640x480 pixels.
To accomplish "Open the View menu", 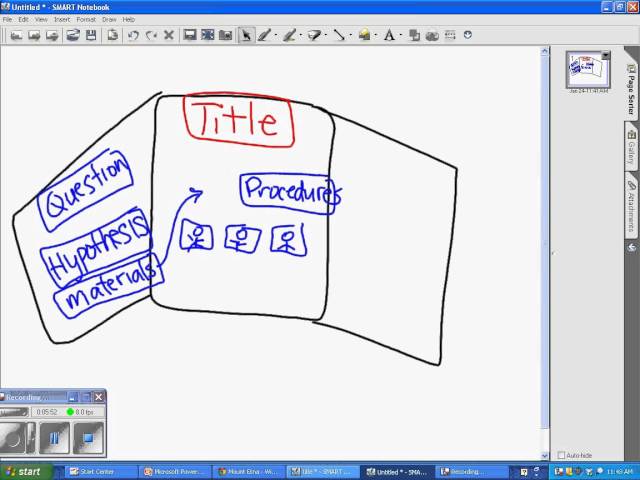I will (41, 19).
